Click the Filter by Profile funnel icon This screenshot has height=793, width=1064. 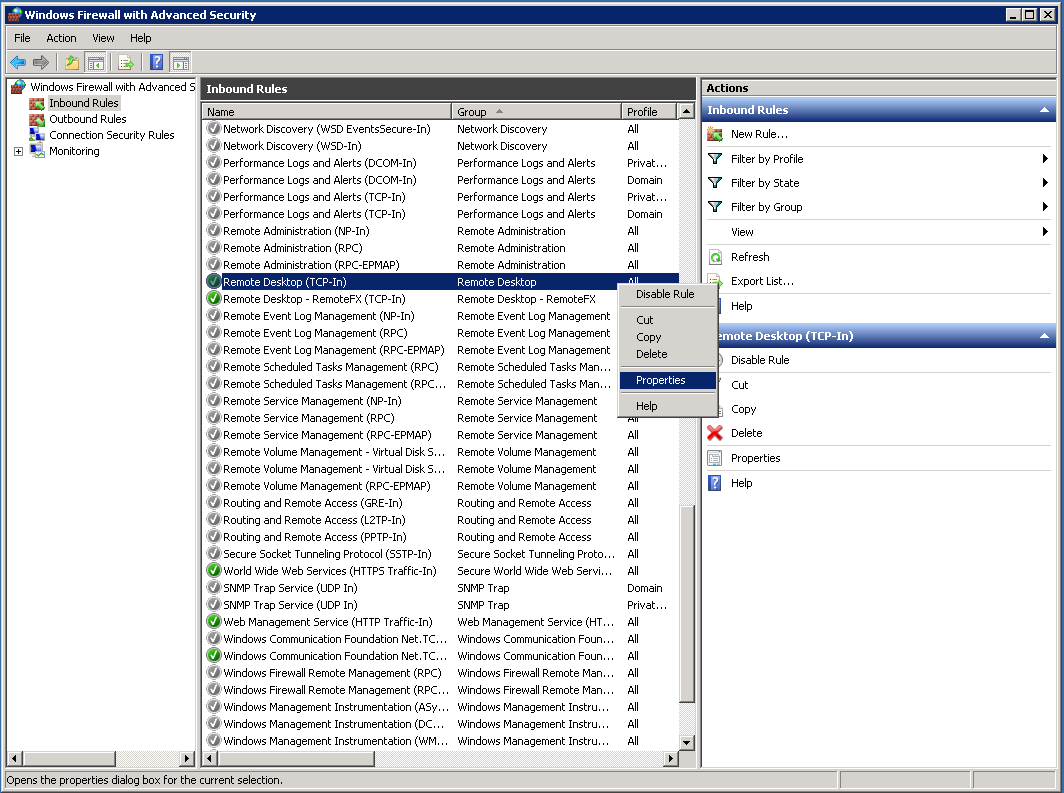click(715, 159)
